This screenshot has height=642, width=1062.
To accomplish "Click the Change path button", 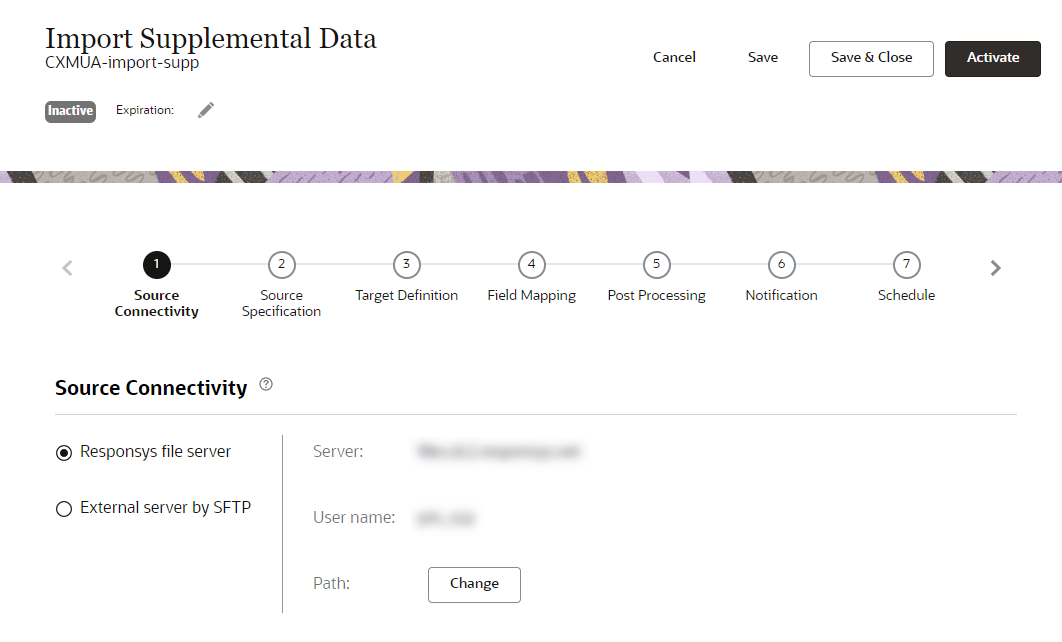I will click(x=474, y=584).
